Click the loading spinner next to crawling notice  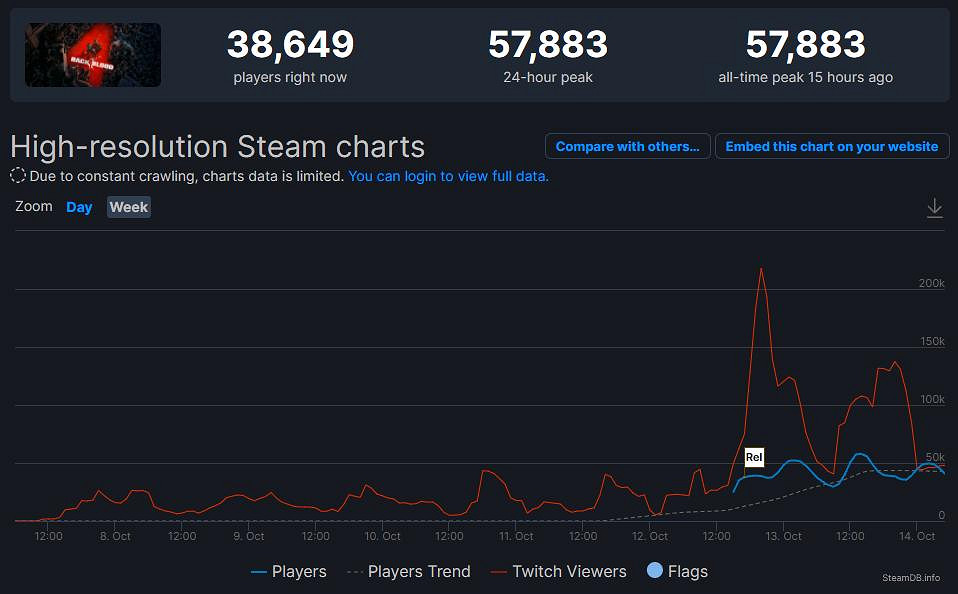coord(17,176)
